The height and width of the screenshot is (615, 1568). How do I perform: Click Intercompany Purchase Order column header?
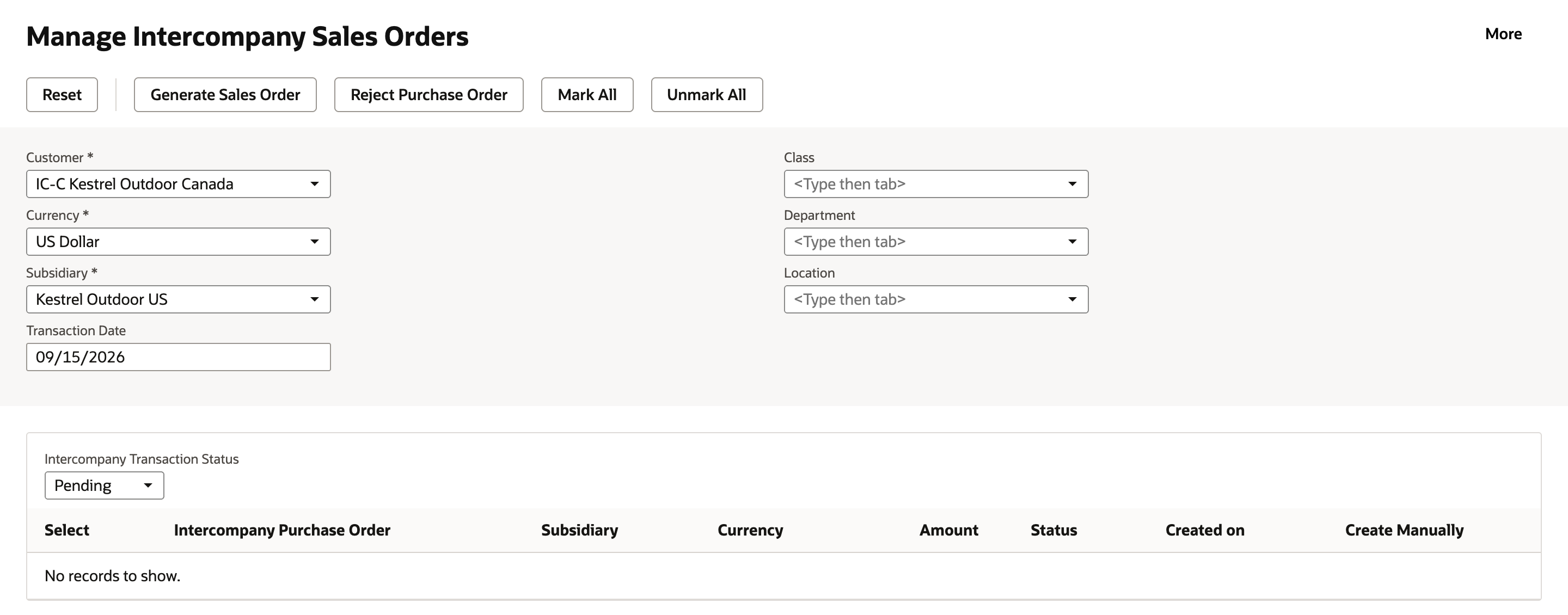coord(282,530)
